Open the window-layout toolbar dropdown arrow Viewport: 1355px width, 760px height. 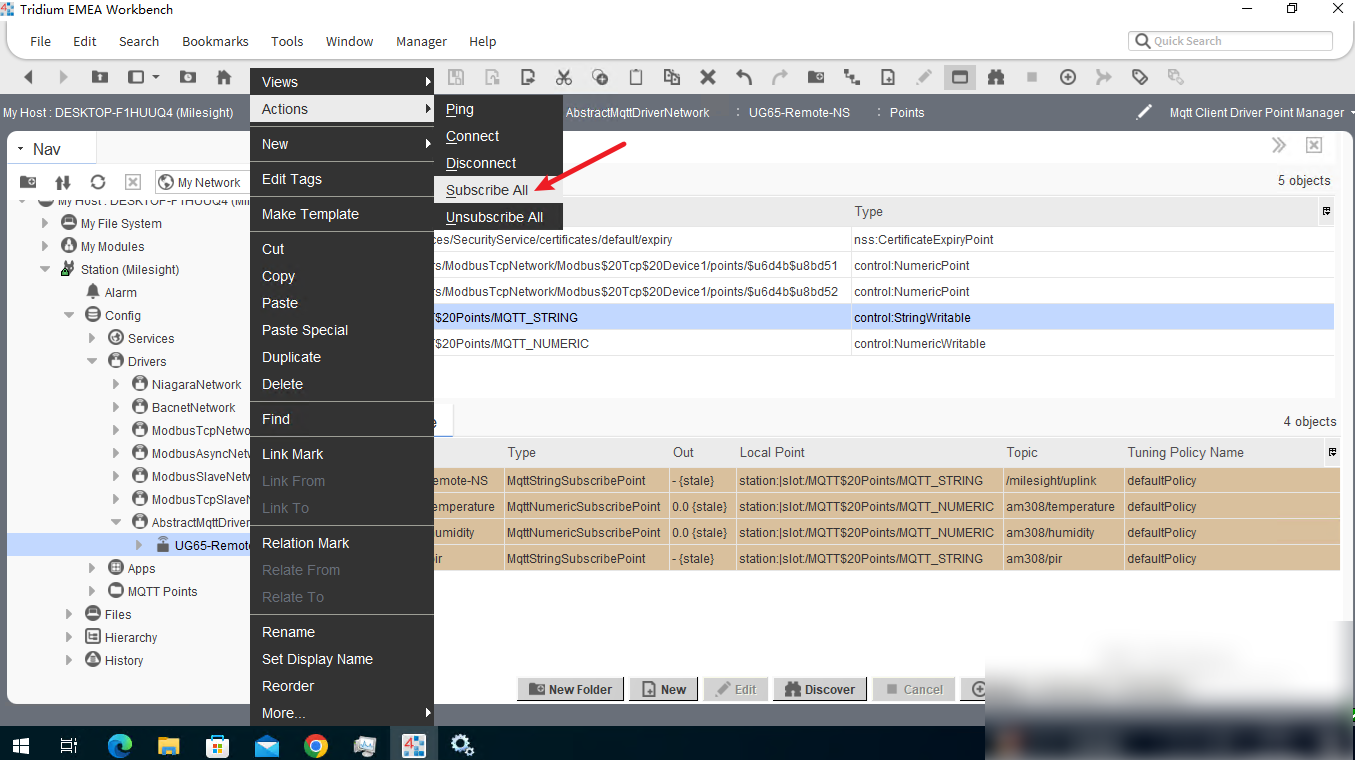coord(156,77)
